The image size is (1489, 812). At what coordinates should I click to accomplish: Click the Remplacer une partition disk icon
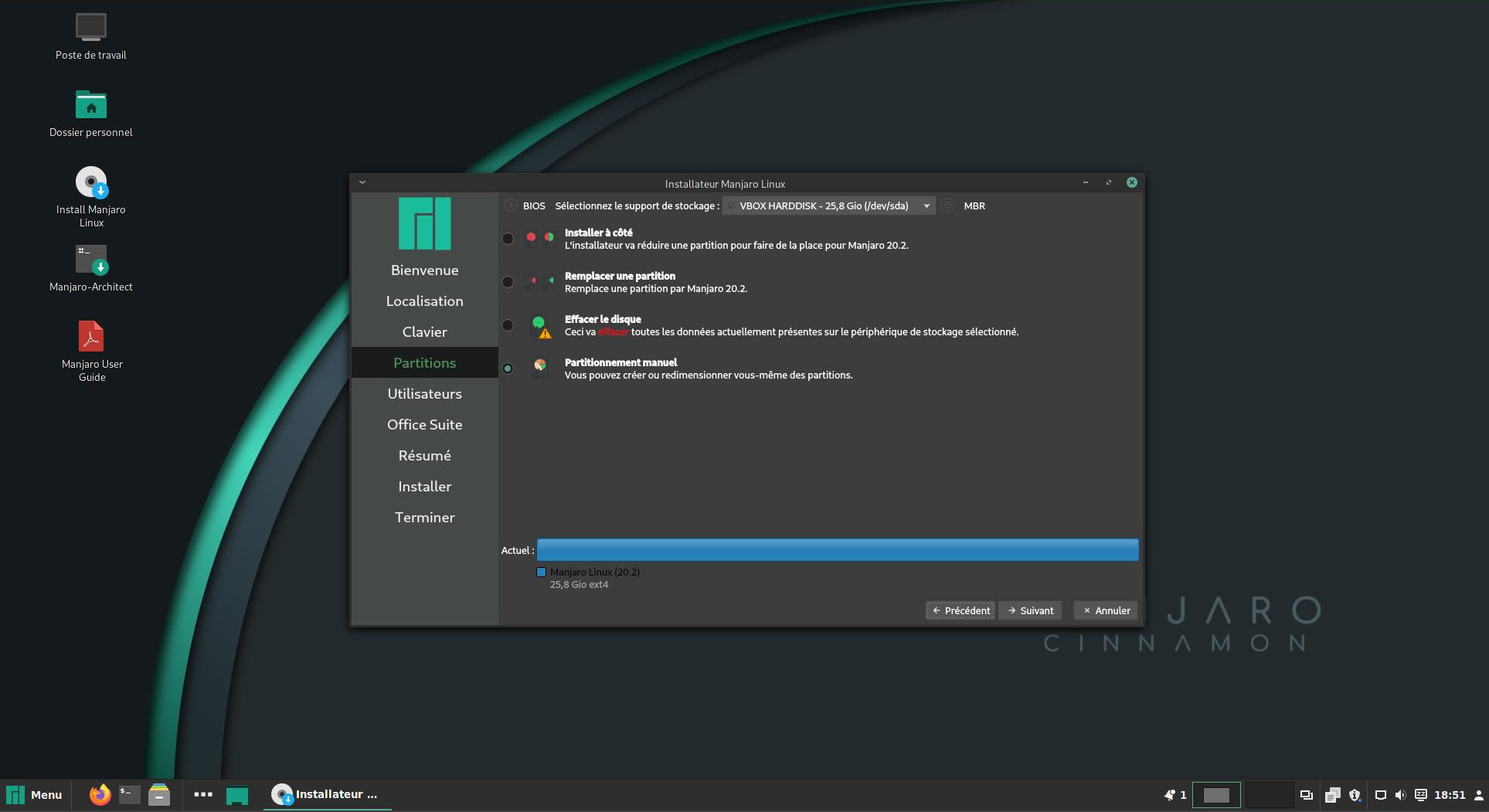(x=540, y=281)
